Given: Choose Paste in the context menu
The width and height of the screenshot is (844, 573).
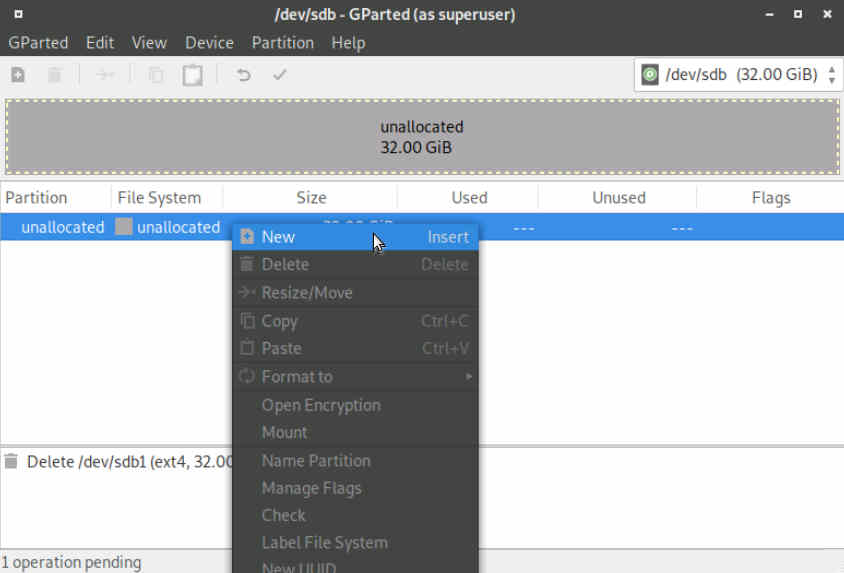Looking at the screenshot, I should point(355,348).
